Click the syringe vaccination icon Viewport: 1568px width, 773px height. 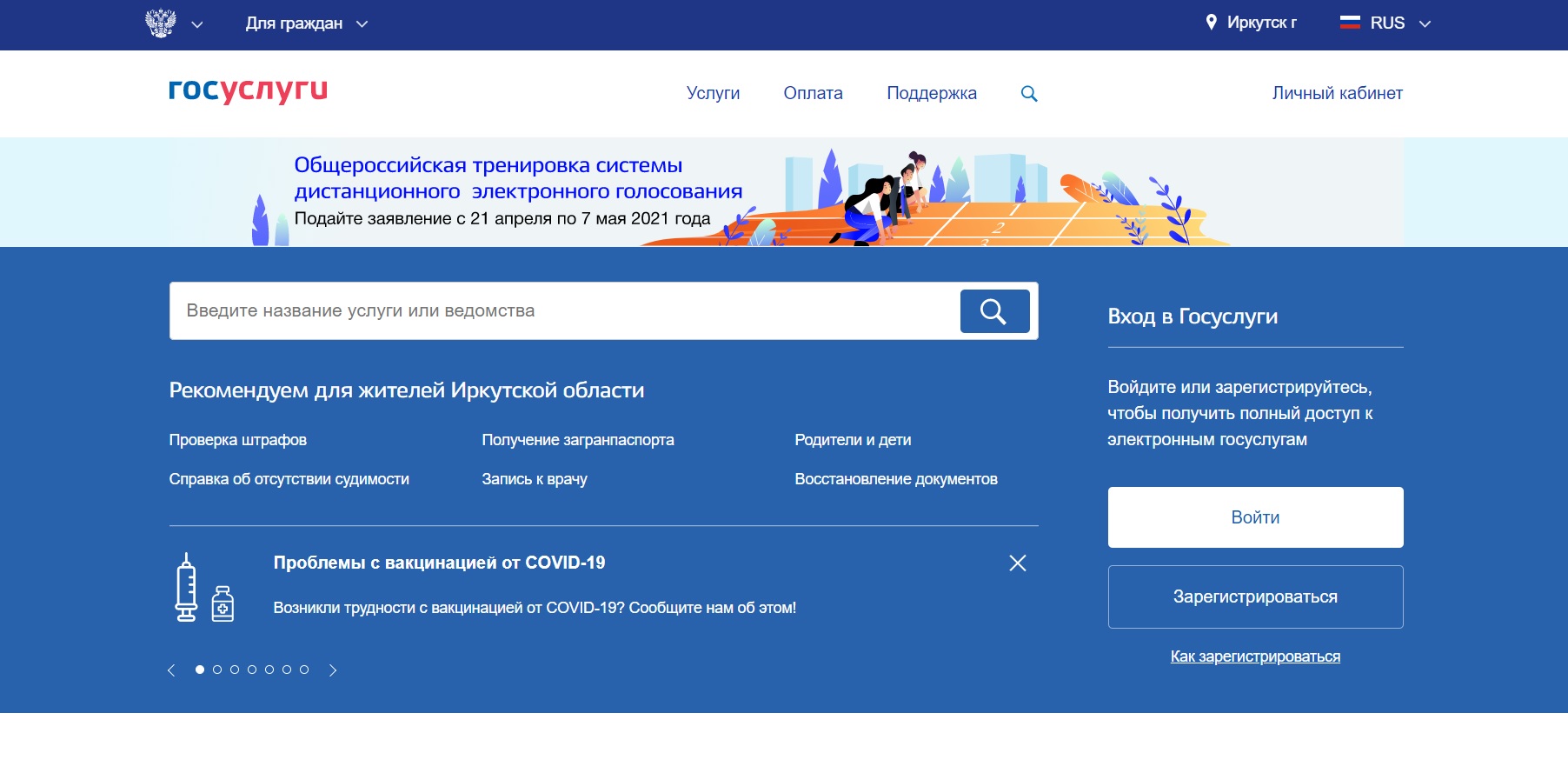pyautogui.click(x=186, y=587)
